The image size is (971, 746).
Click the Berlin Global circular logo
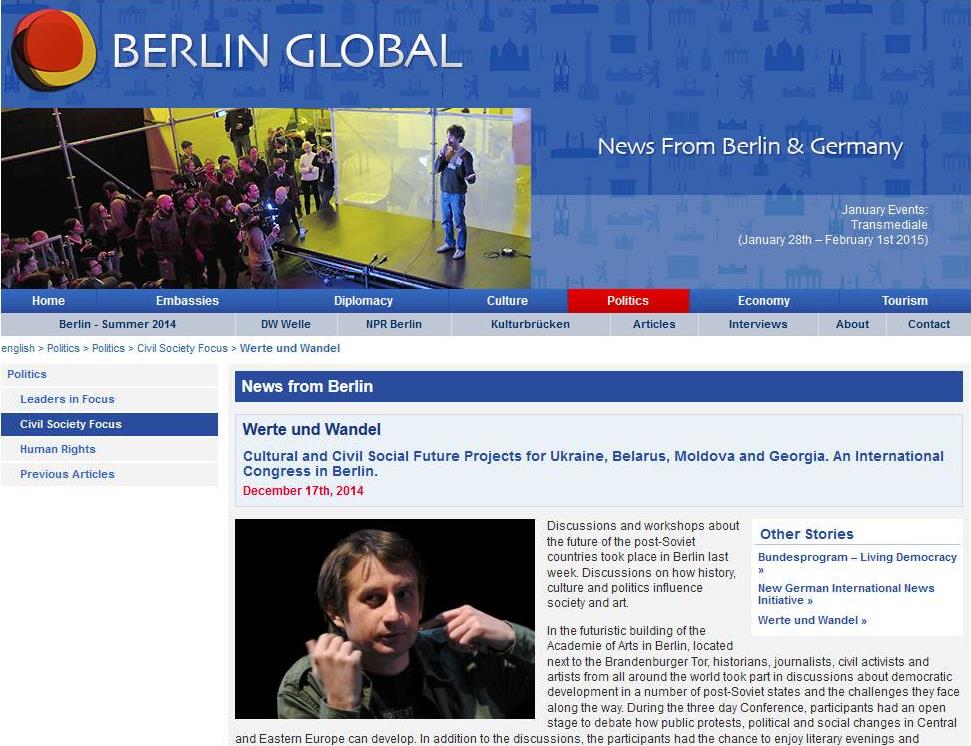click(53, 50)
